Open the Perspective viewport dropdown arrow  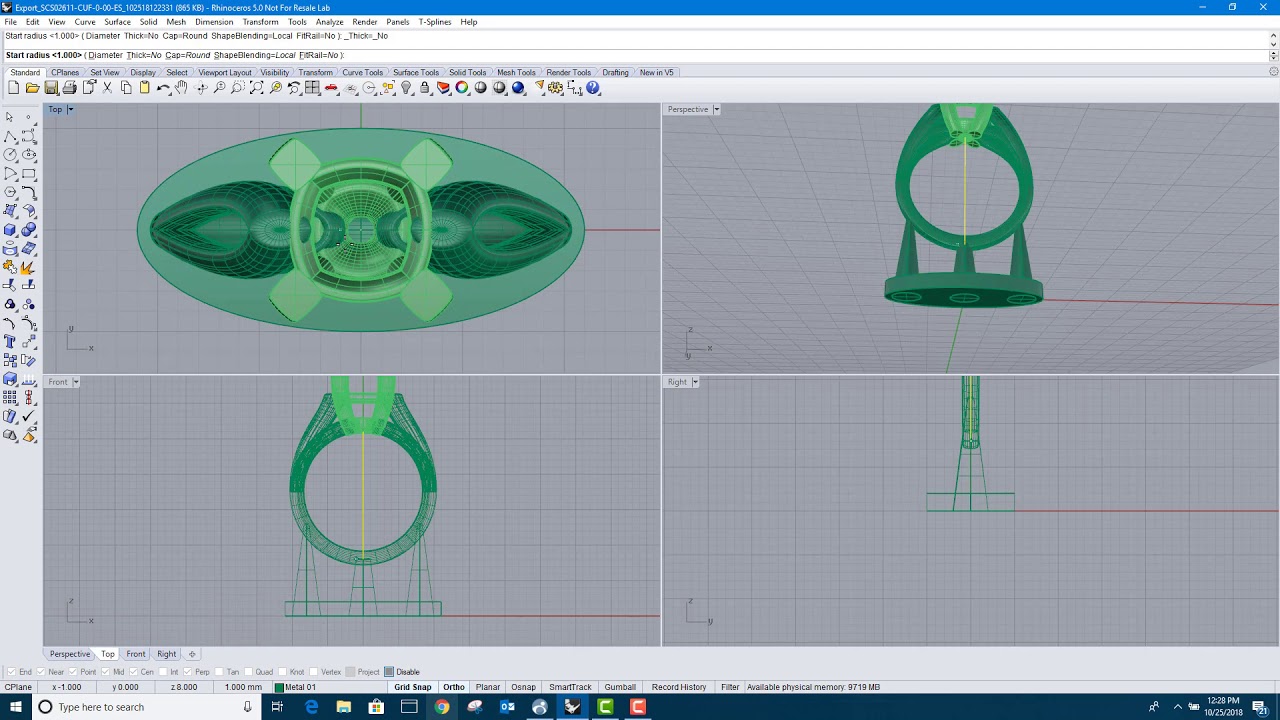[x=716, y=109]
